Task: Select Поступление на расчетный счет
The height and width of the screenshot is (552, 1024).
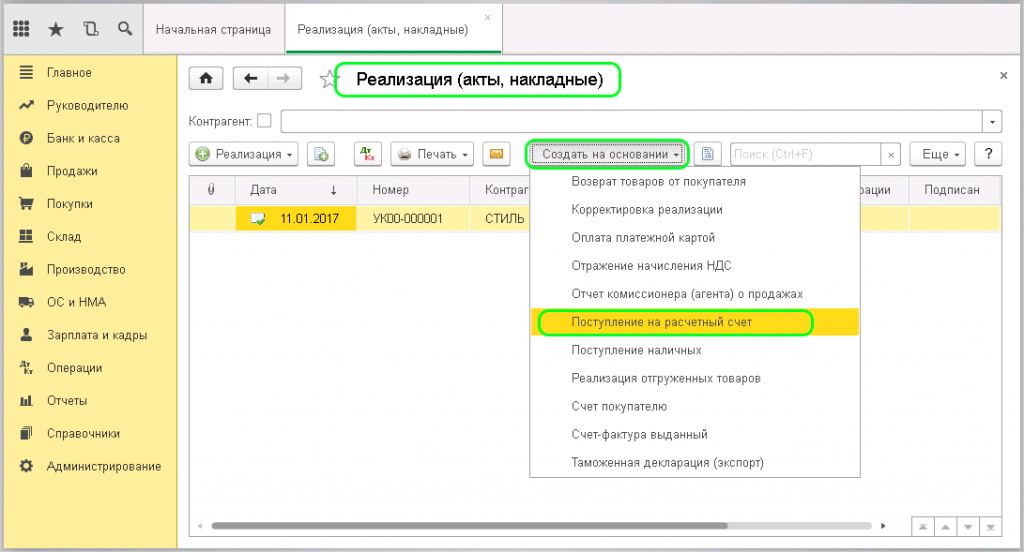Action: (x=695, y=322)
